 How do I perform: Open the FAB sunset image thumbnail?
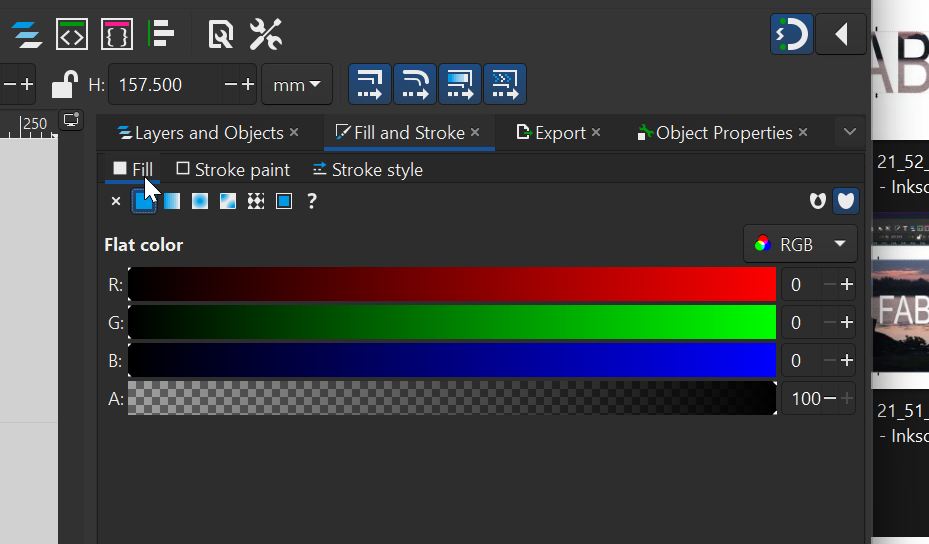click(902, 316)
